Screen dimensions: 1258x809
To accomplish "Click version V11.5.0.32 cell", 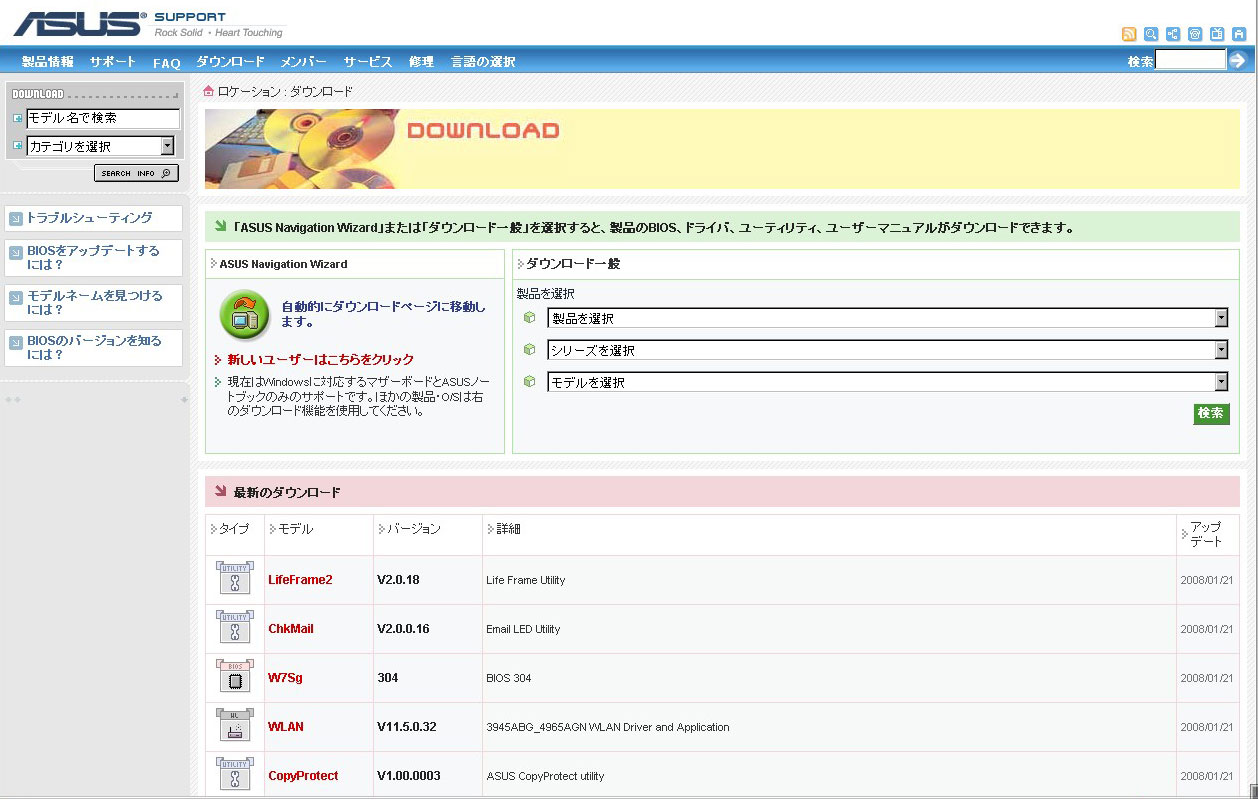I will tap(406, 727).
